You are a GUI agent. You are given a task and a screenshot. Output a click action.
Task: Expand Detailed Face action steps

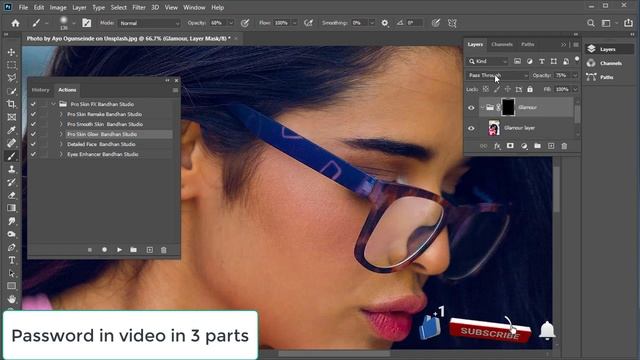[x=61, y=144]
